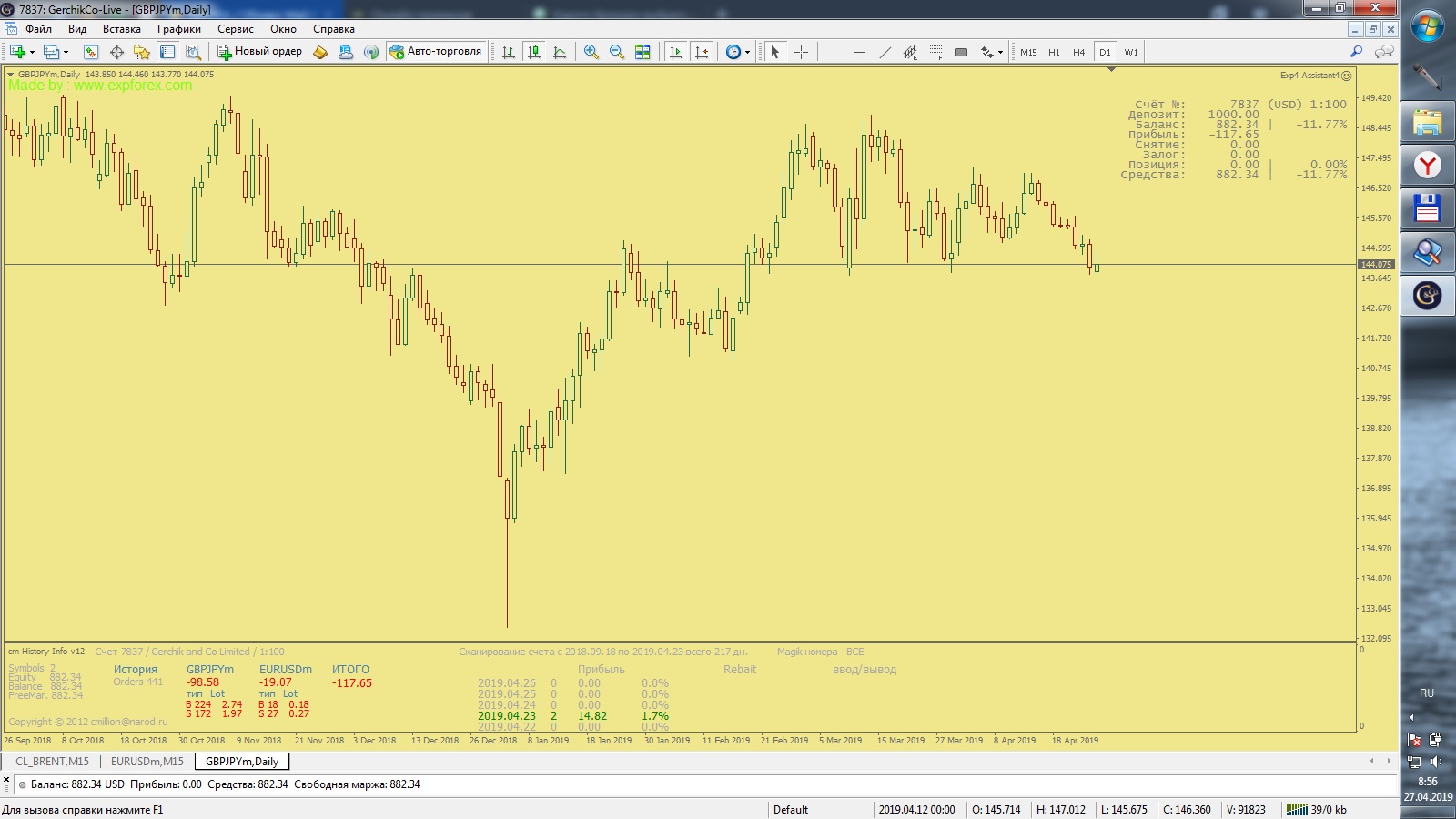
Task: Switch to EURUSDm,M15 chart tab
Action: [147, 762]
